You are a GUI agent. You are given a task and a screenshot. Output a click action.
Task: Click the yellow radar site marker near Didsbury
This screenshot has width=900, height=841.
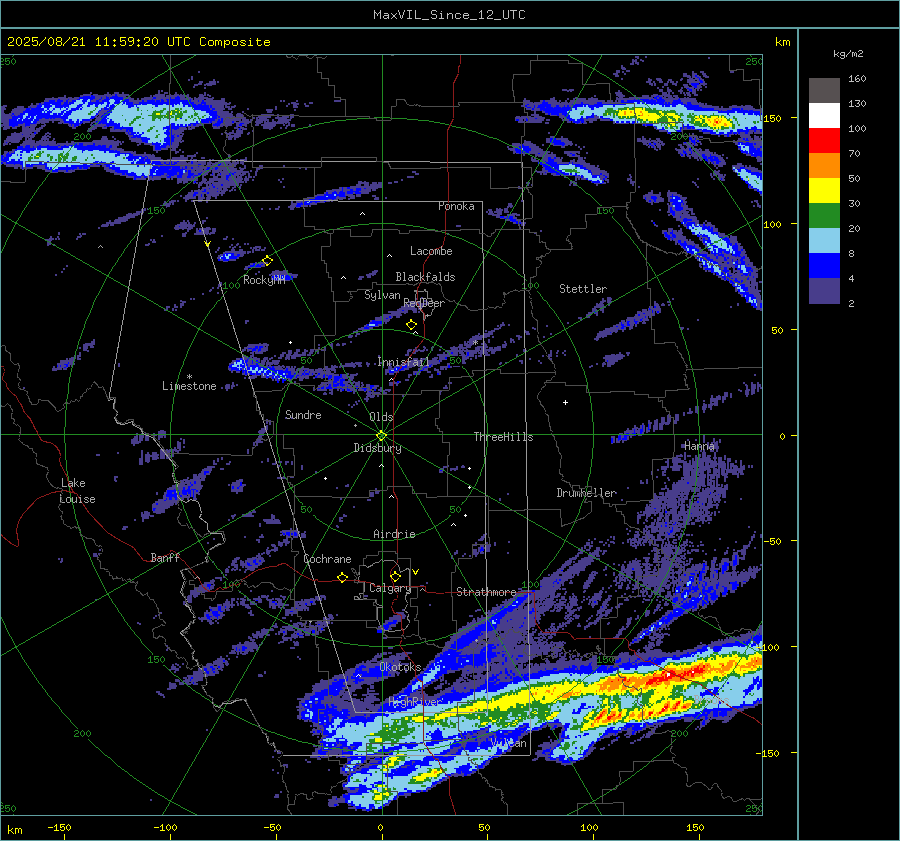[x=382, y=436]
